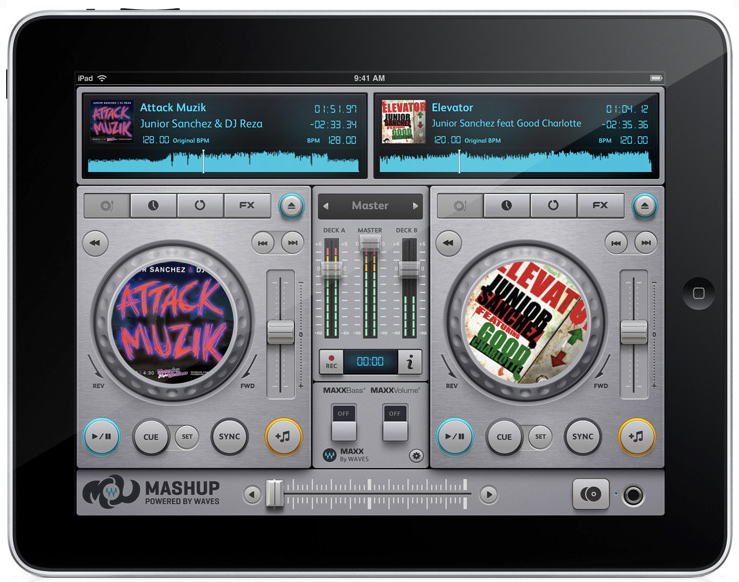Open the loop tab on left deck
The width and height of the screenshot is (739, 582).
pos(200,206)
